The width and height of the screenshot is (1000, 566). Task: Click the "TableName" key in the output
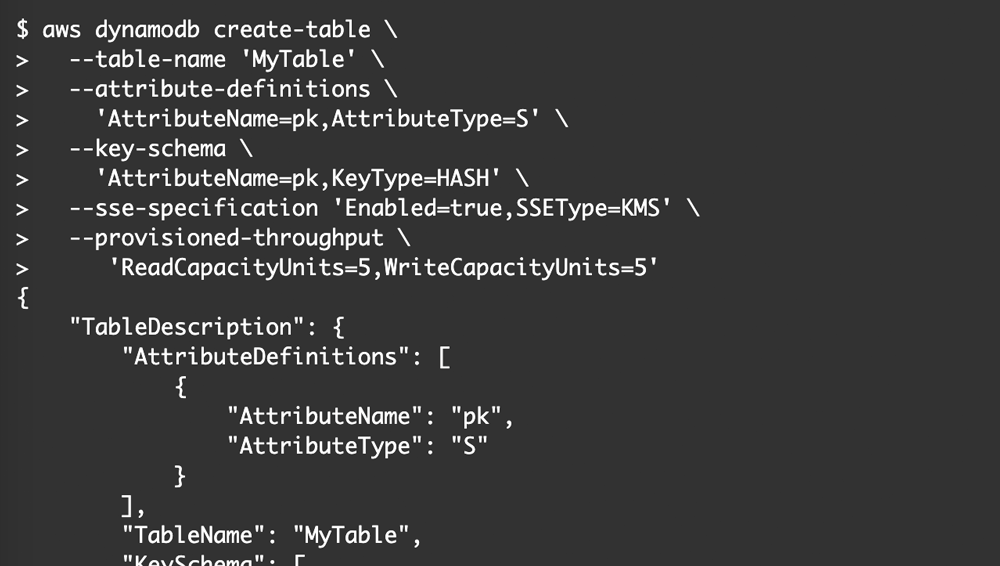click(199, 536)
